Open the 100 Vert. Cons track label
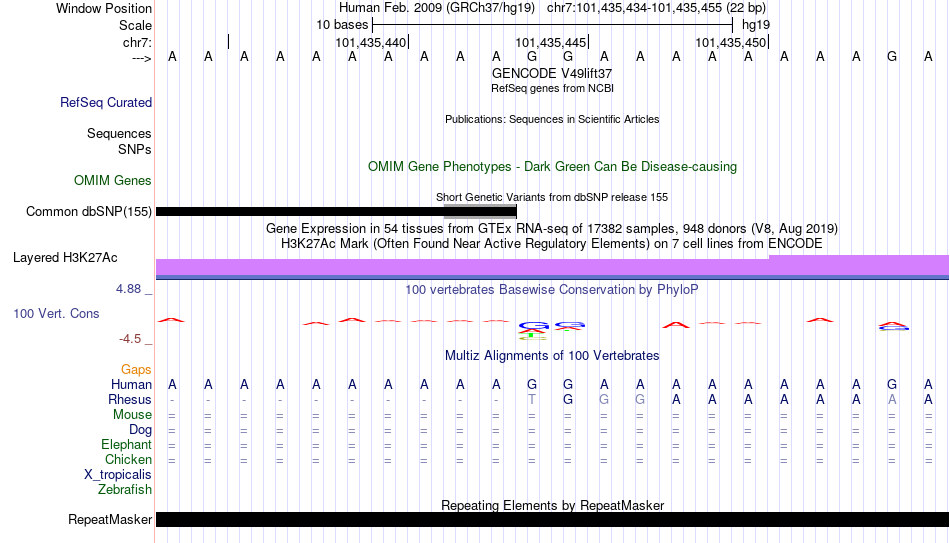The height and width of the screenshot is (543, 950). coord(56,313)
